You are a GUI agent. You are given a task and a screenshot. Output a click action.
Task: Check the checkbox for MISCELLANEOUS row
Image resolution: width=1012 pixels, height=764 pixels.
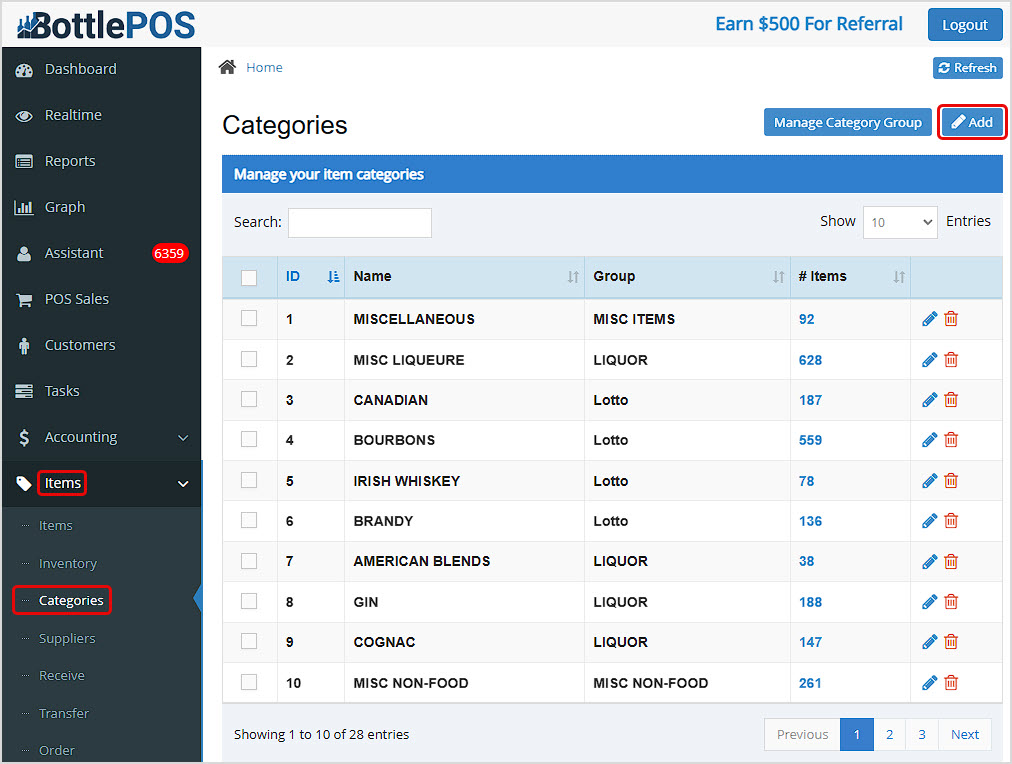[x=249, y=318]
